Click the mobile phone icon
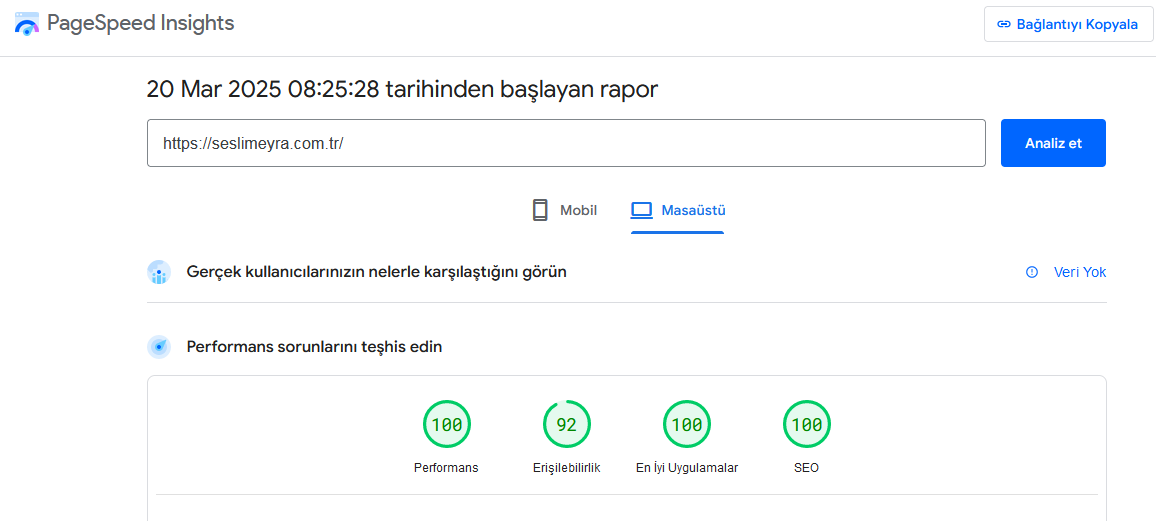Viewport: 1156px width, 521px height. [x=540, y=210]
